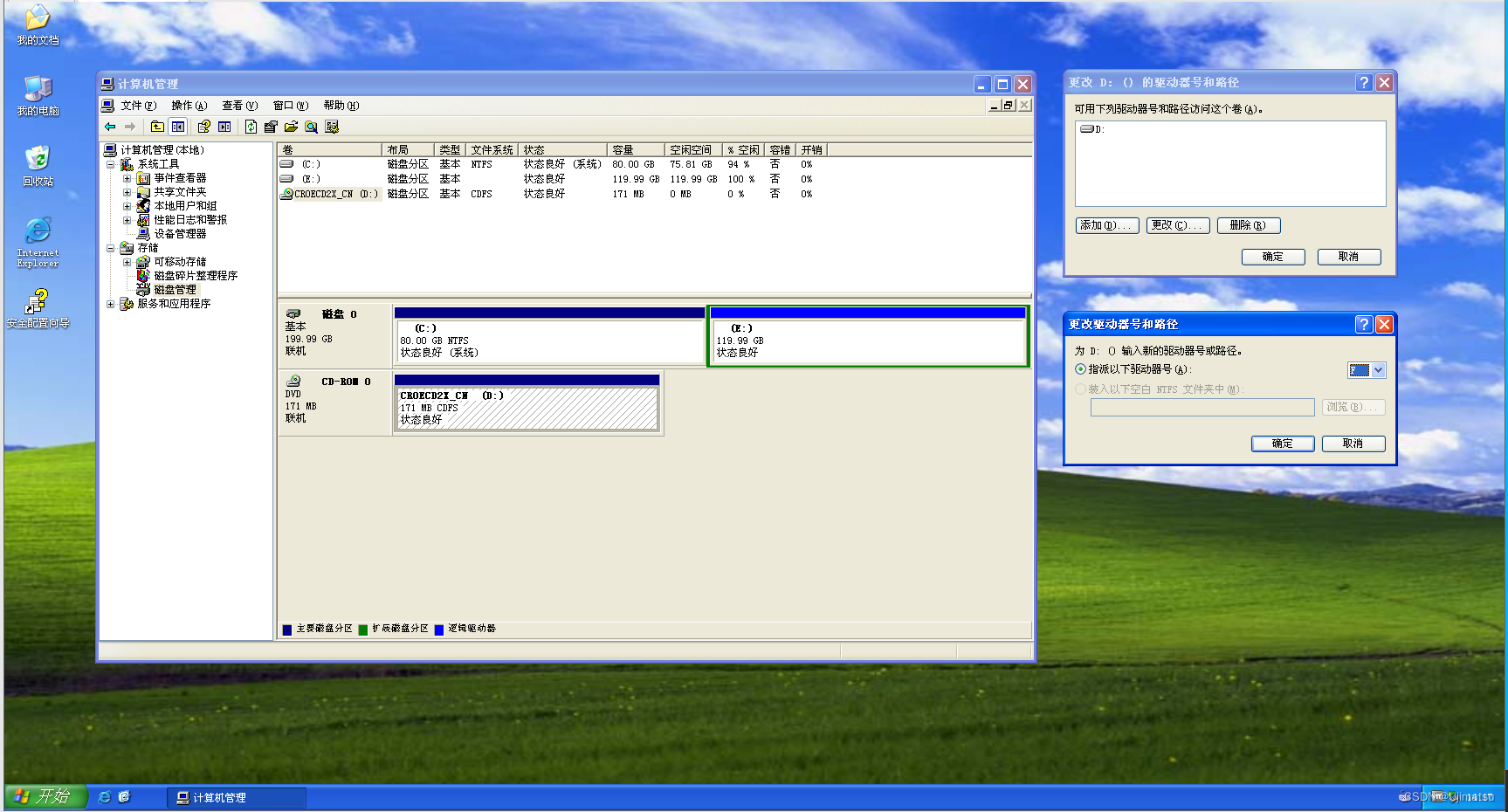
Task: Click the rightmost settings toolbar icon
Action: point(332,127)
